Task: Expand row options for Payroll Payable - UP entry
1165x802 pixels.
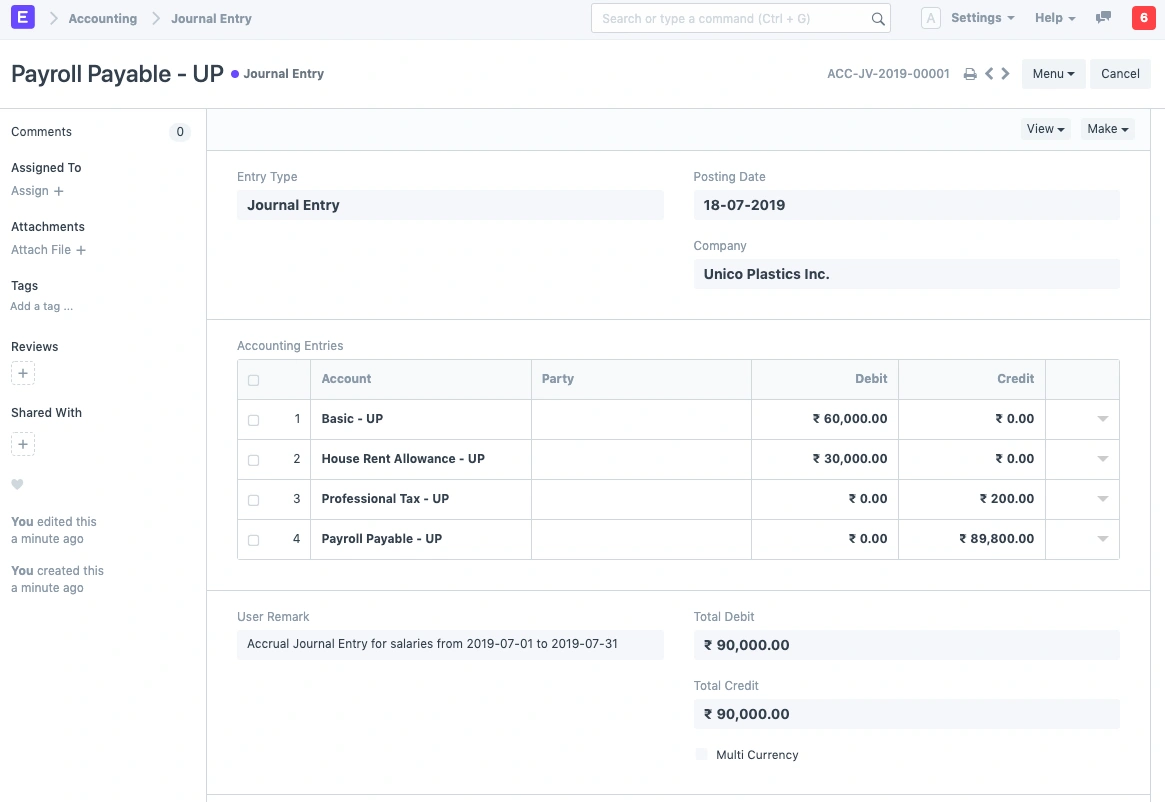Action: pos(1102,539)
